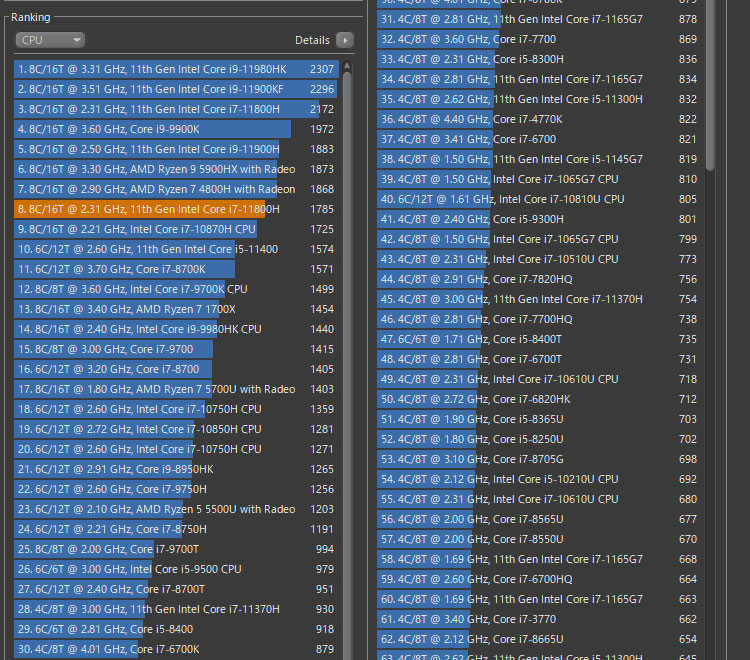Select the highlighted orange i7-11800H row
Image resolution: width=750 pixels, height=660 pixels.
pyautogui.click(x=176, y=209)
